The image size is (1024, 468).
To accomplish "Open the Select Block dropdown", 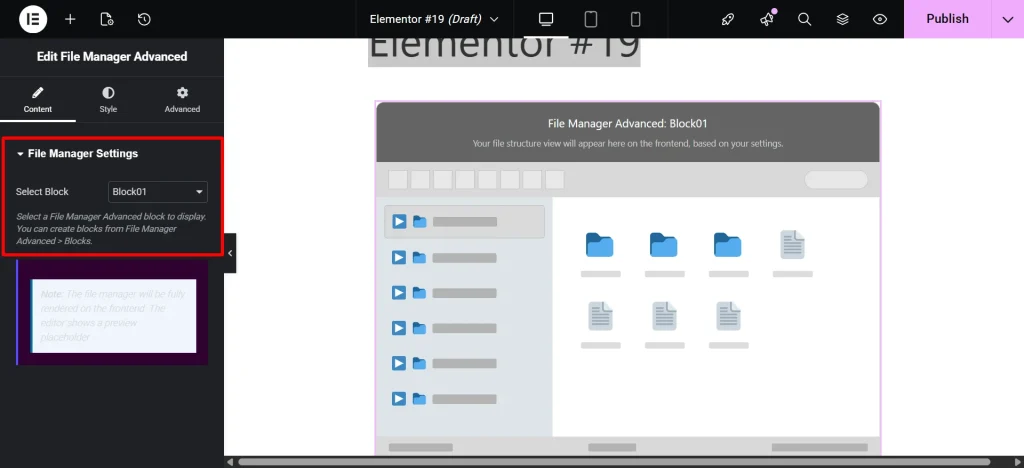I will pos(157,192).
